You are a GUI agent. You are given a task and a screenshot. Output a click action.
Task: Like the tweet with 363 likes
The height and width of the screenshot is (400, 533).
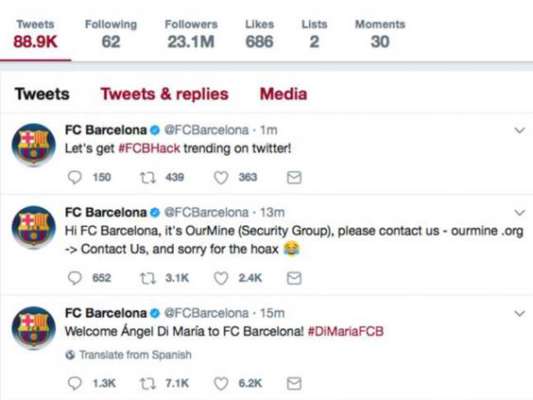[x=221, y=177]
